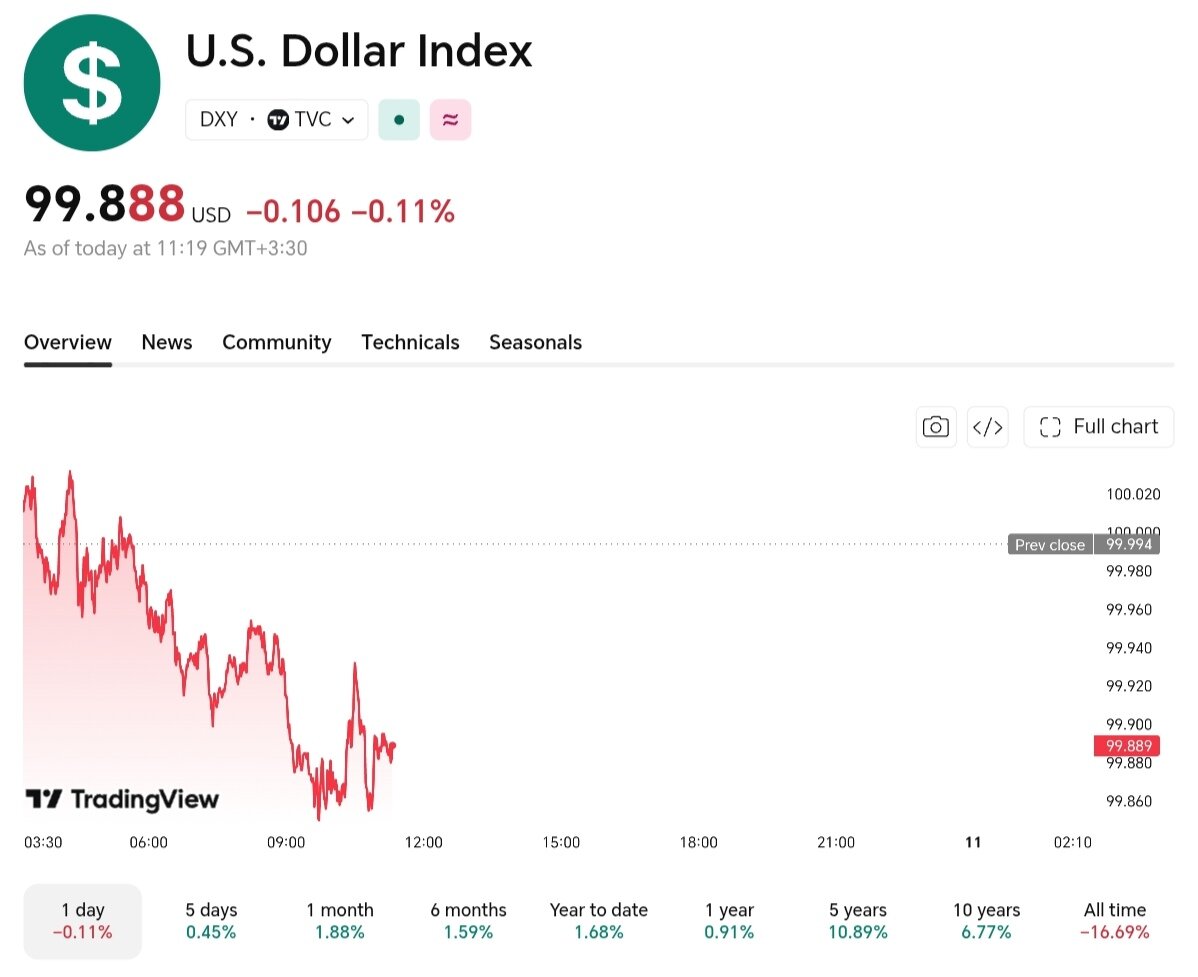Click the TVC source logo icon
This screenshot has width=1198, height=977.
(278, 120)
